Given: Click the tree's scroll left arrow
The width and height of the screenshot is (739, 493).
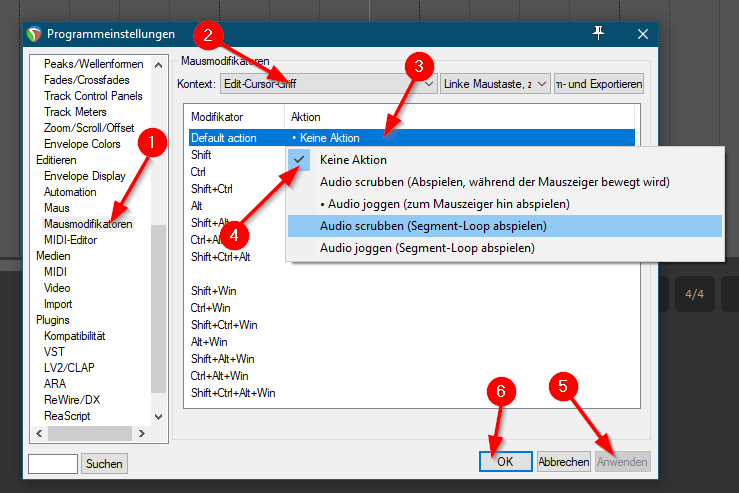Looking at the screenshot, I should pyautogui.click(x=39, y=433).
